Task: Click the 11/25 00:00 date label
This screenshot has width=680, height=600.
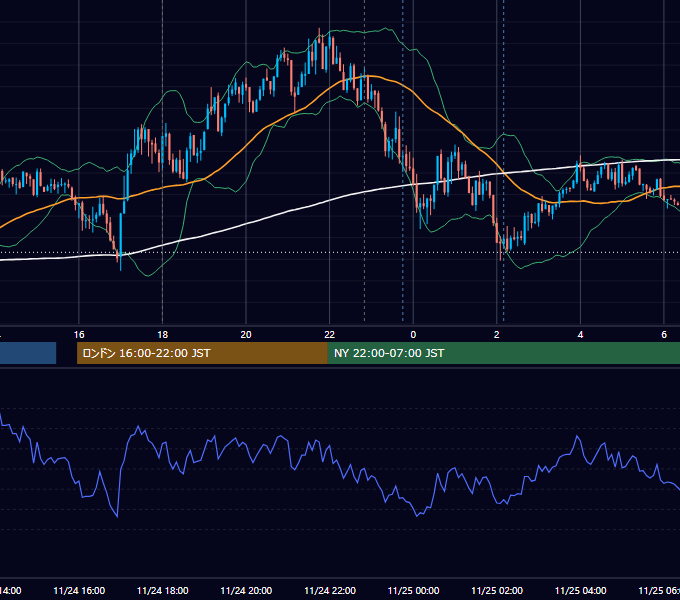Action: pyautogui.click(x=413, y=591)
